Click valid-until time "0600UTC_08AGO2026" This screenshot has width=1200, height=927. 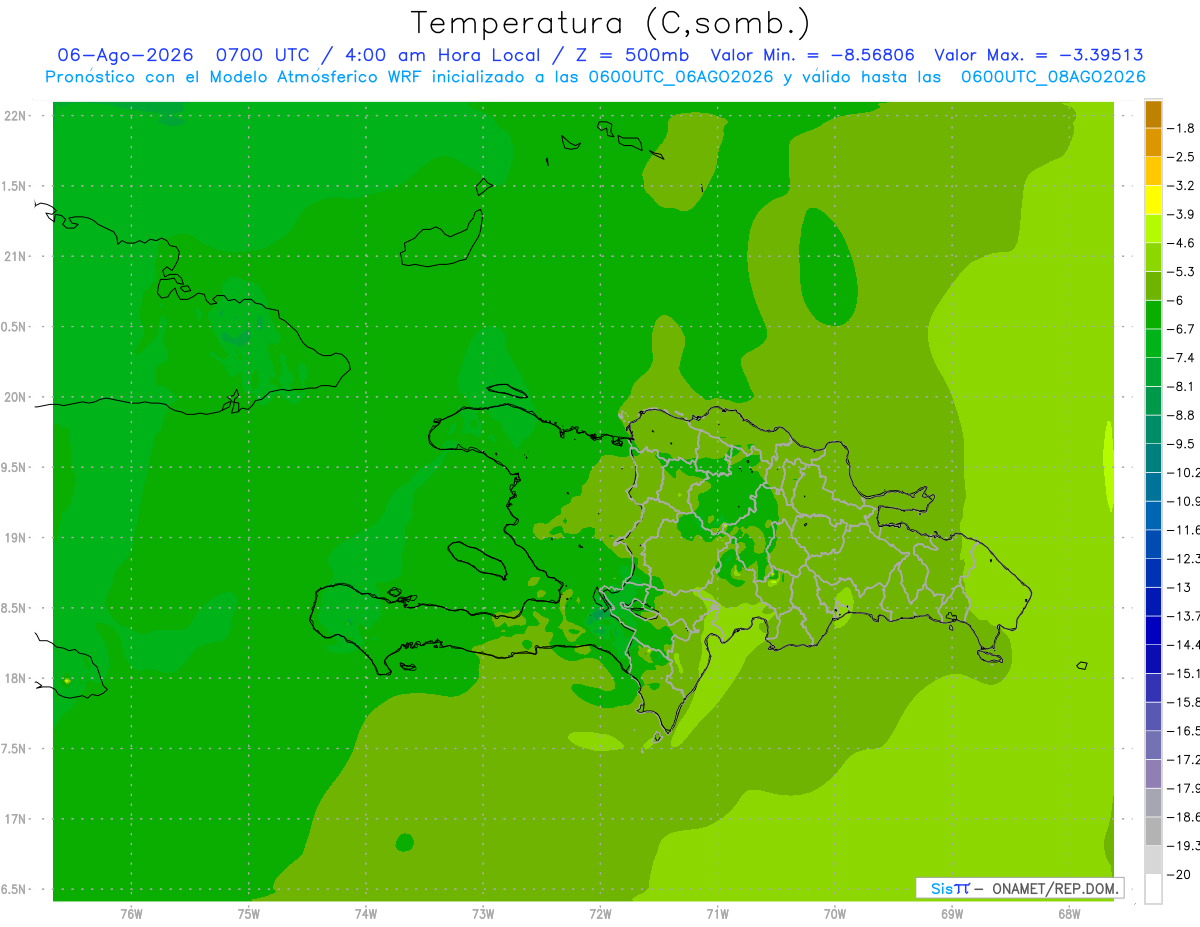click(1053, 77)
